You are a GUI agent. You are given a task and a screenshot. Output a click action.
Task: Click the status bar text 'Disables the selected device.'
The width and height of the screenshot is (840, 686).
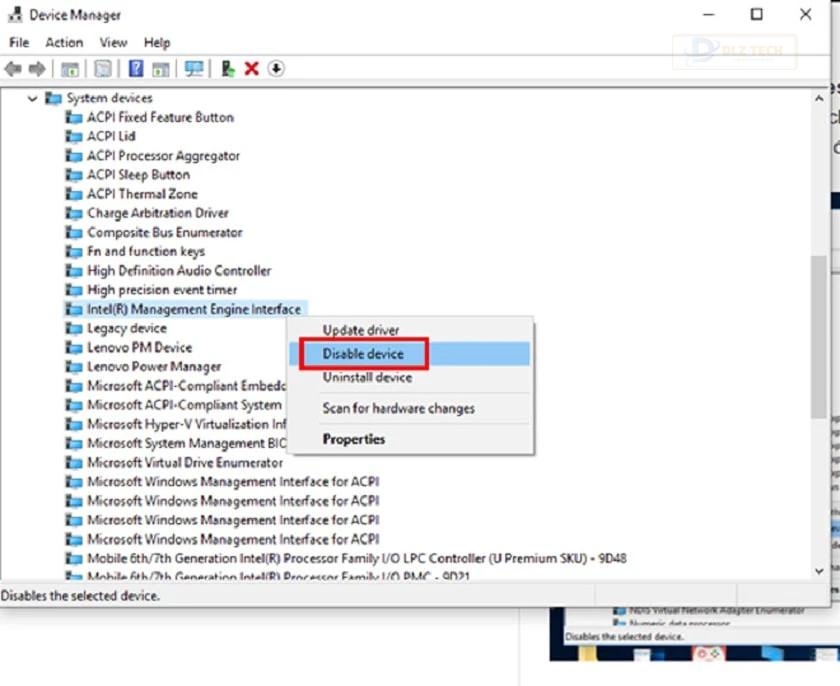tap(80, 595)
